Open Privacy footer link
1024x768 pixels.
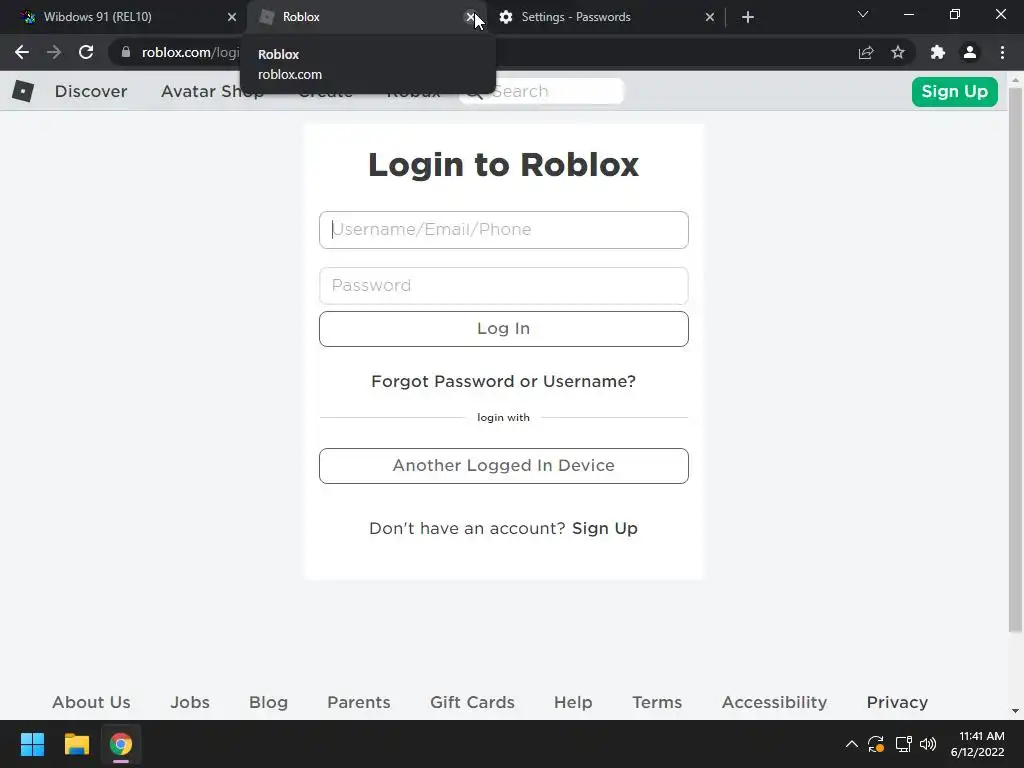(x=897, y=702)
